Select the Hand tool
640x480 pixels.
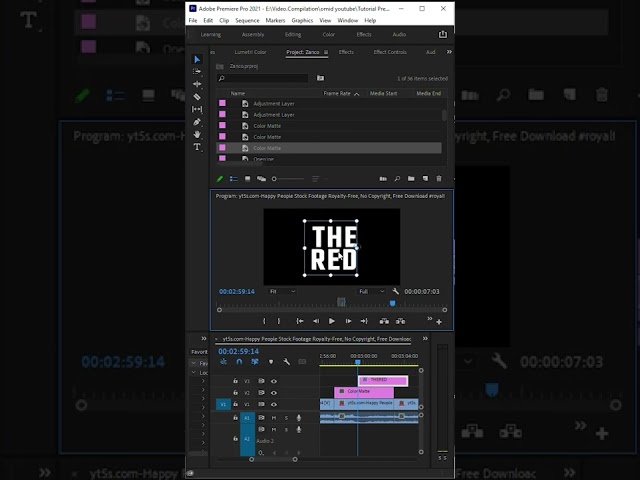[197, 134]
